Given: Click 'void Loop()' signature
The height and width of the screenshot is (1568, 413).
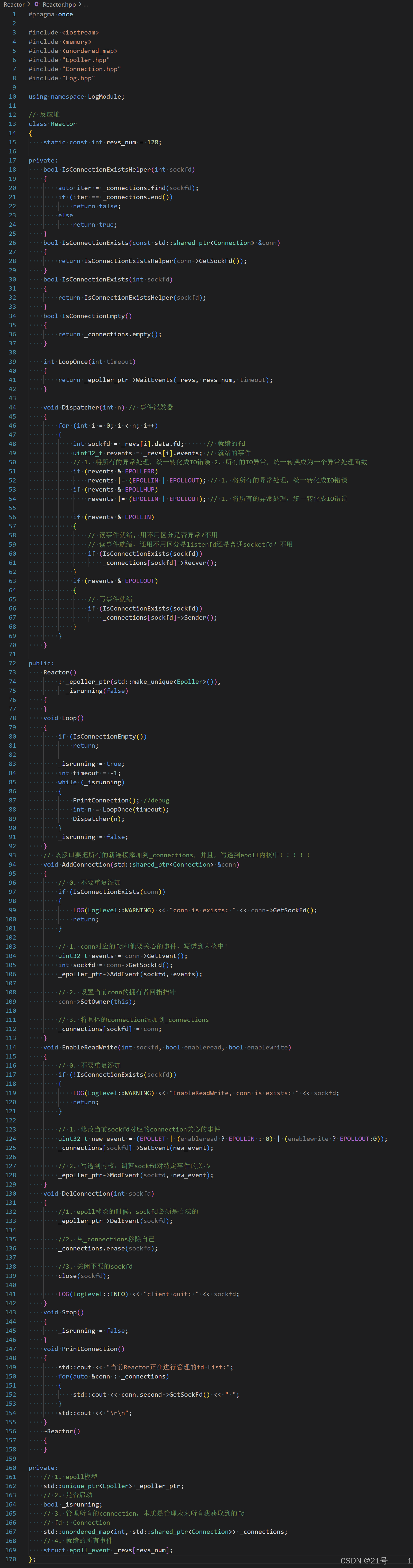Looking at the screenshot, I should (x=63, y=718).
